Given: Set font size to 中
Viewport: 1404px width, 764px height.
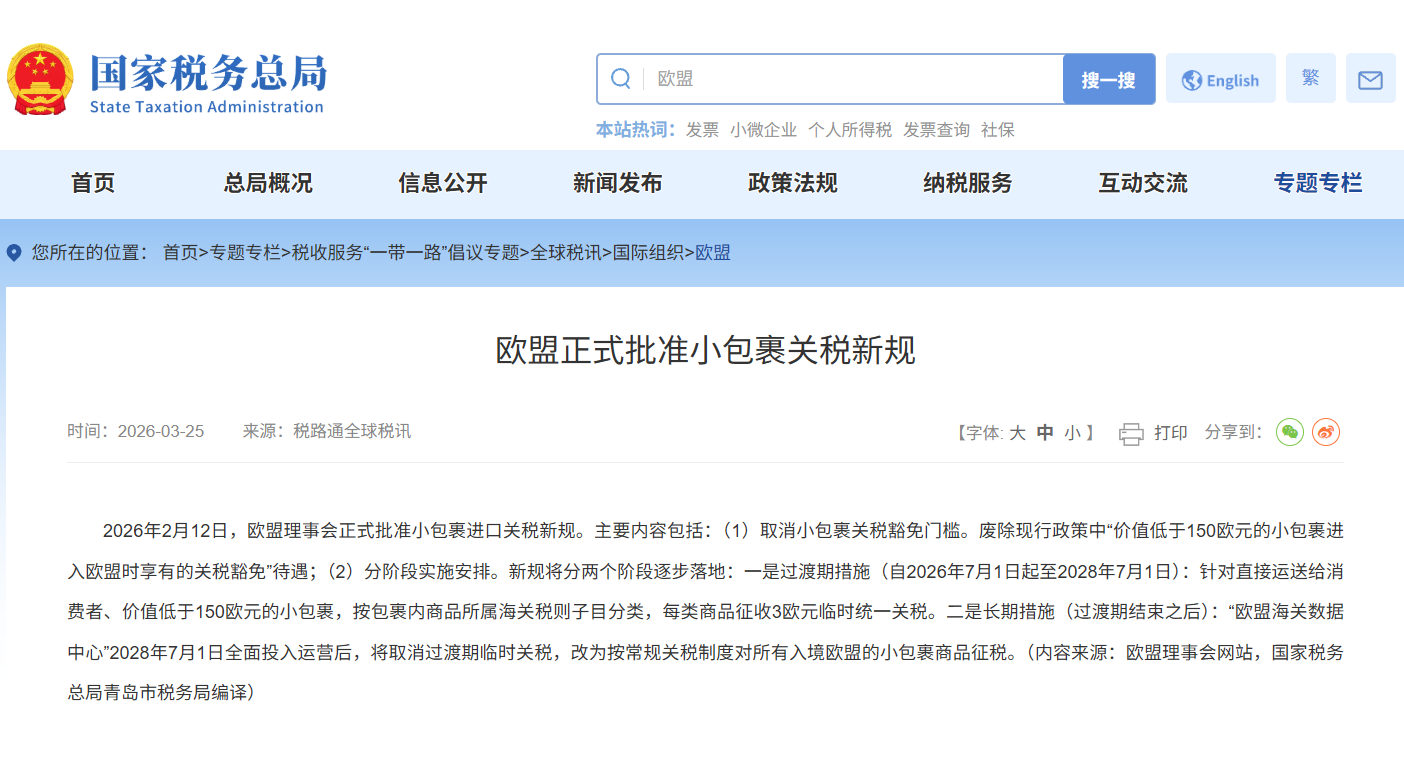Looking at the screenshot, I should (1045, 433).
